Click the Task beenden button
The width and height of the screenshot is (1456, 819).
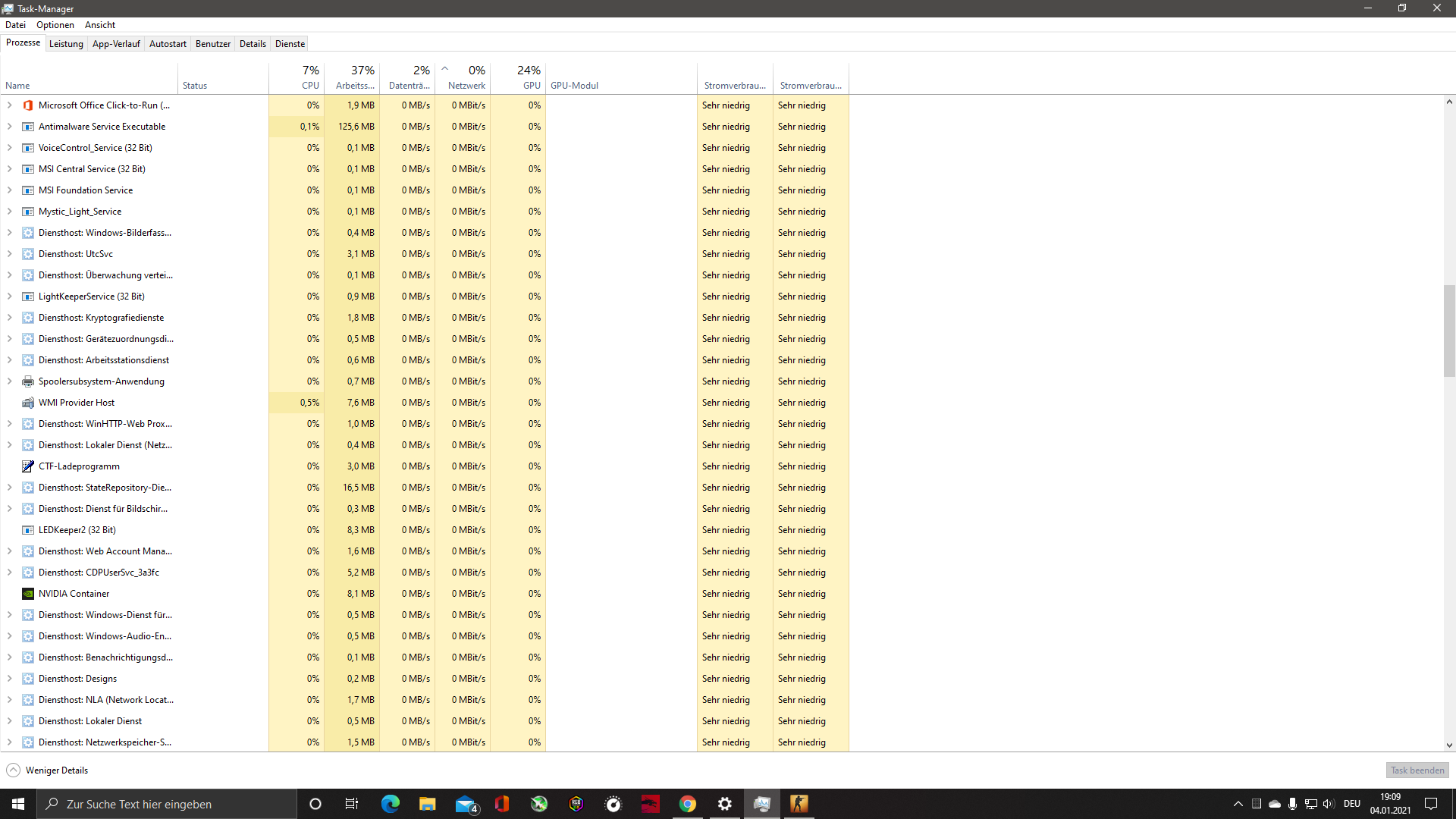click(1417, 770)
